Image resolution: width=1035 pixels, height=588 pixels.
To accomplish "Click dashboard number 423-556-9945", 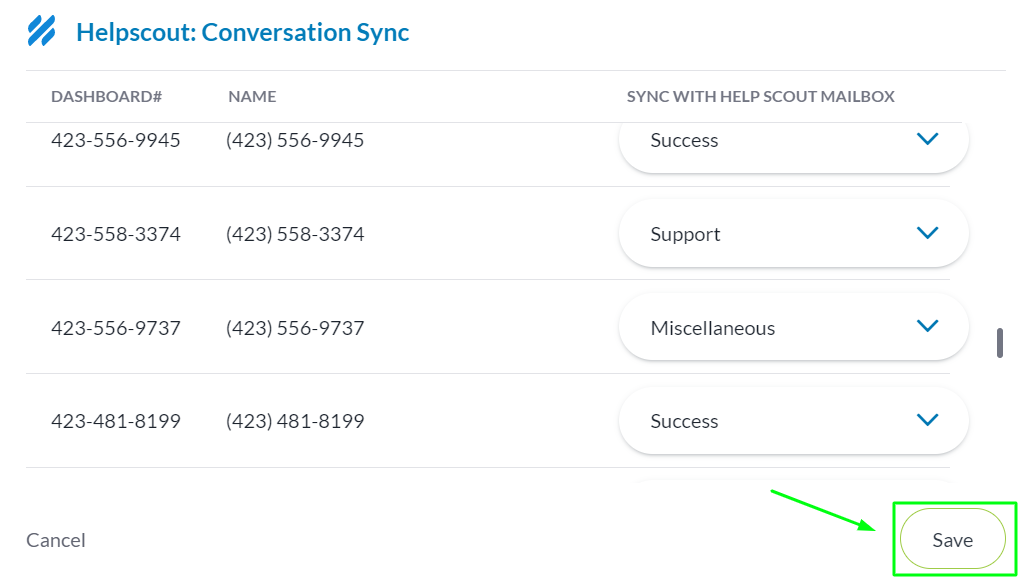I will point(116,140).
